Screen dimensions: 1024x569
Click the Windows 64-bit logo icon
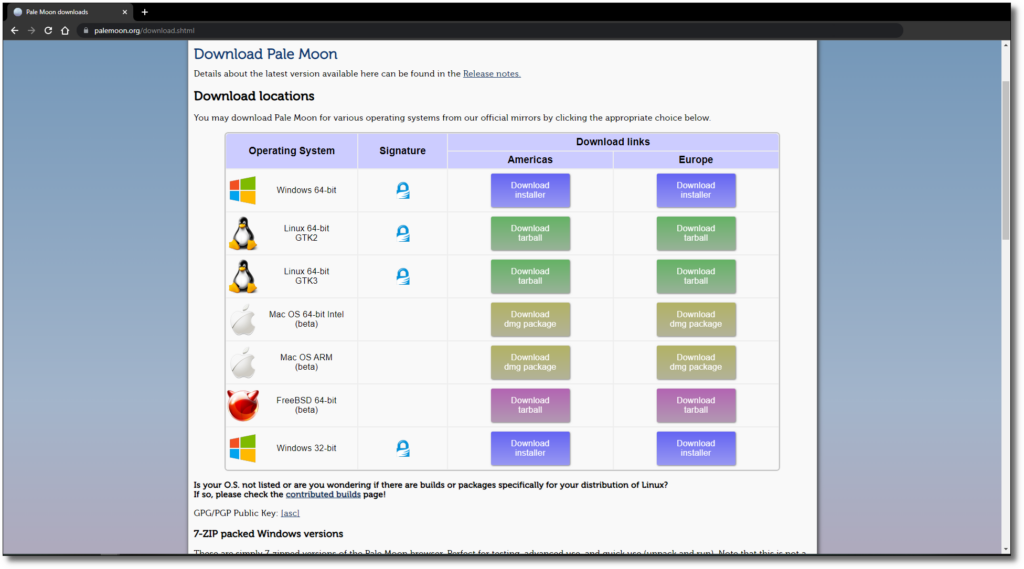point(243,190)
